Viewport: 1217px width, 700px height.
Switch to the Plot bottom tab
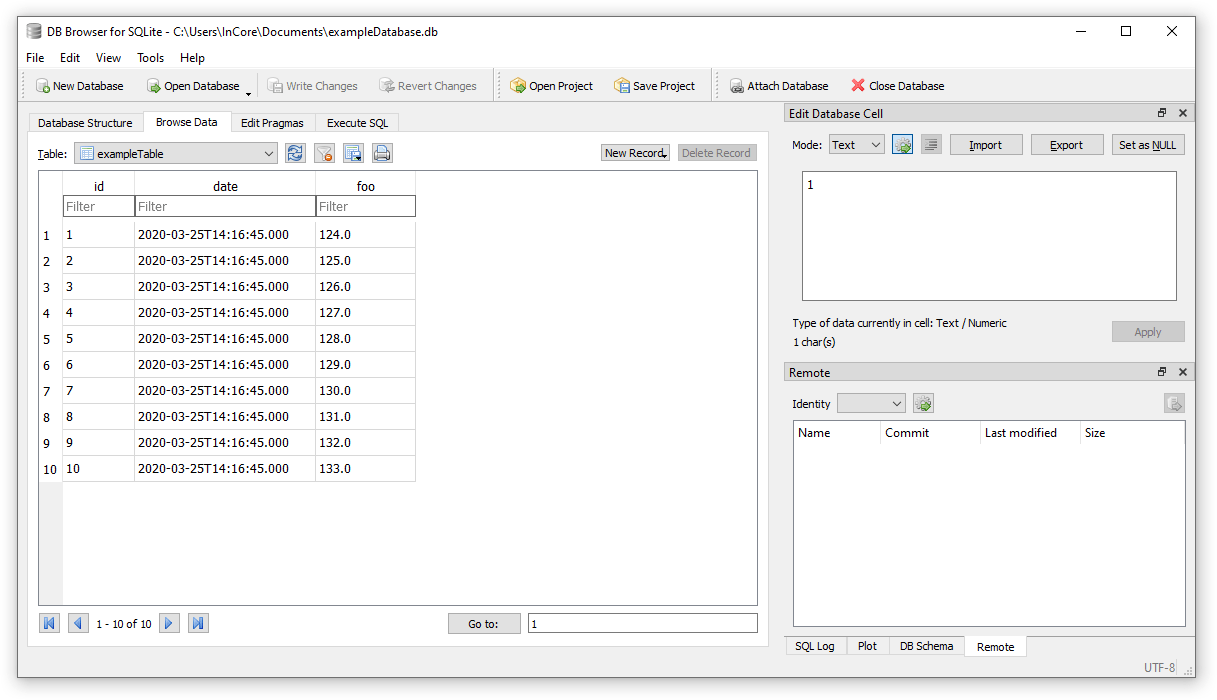(867, 646)
